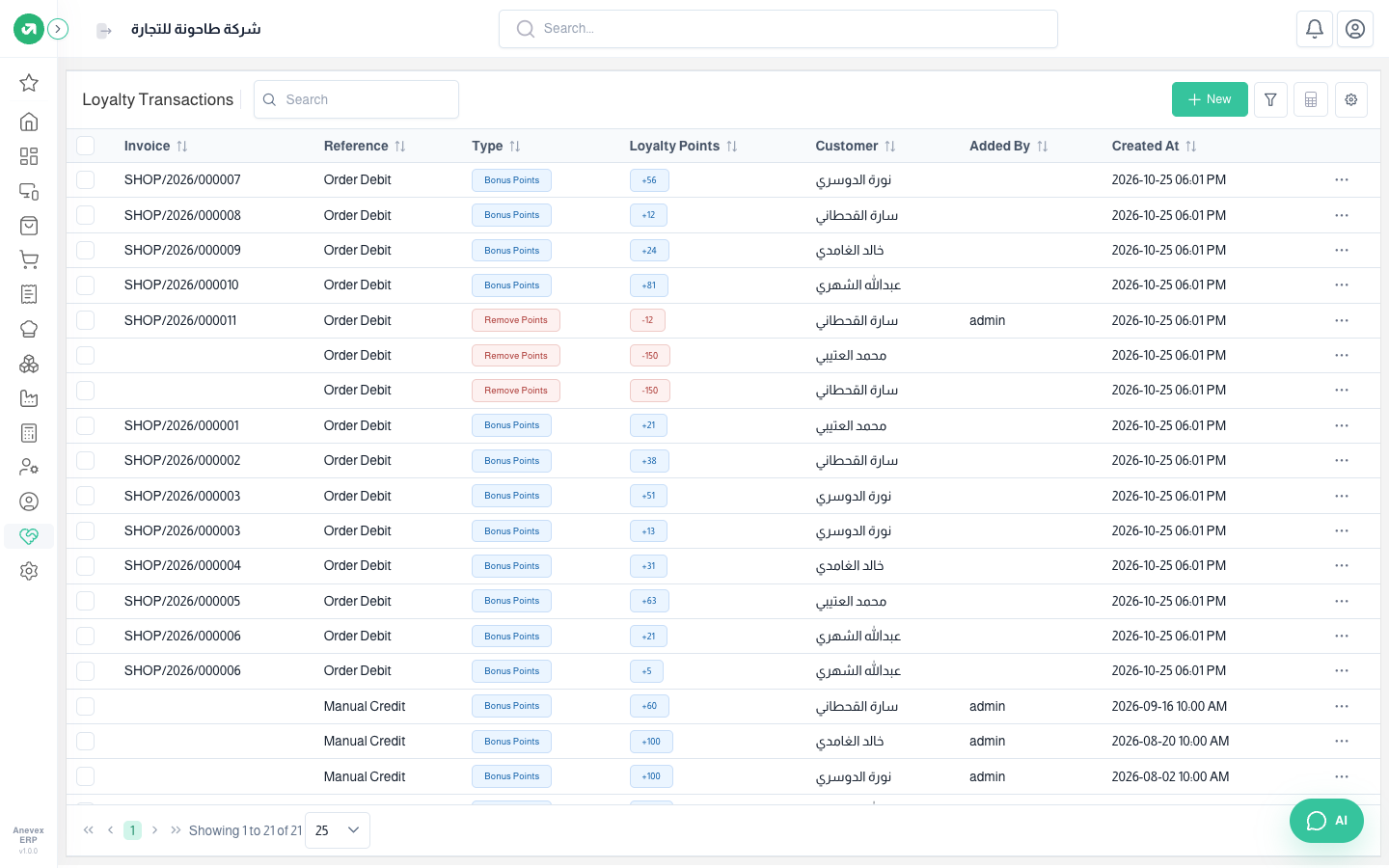Screen dimensions: 1389x868
Task: Click the global Search box at top
Action: [778, 29]
